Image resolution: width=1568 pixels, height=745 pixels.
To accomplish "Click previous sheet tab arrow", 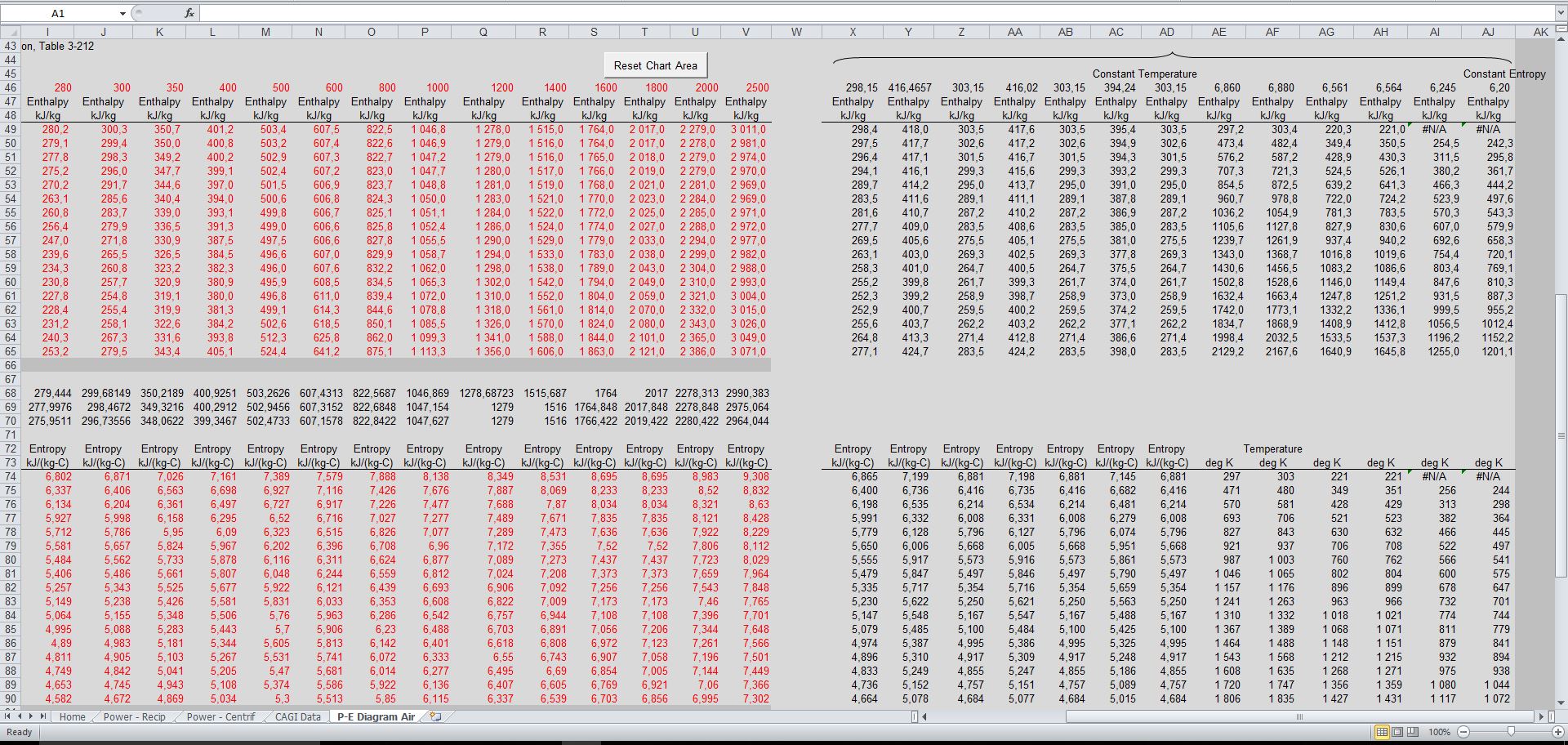I will tap(20, 716).
